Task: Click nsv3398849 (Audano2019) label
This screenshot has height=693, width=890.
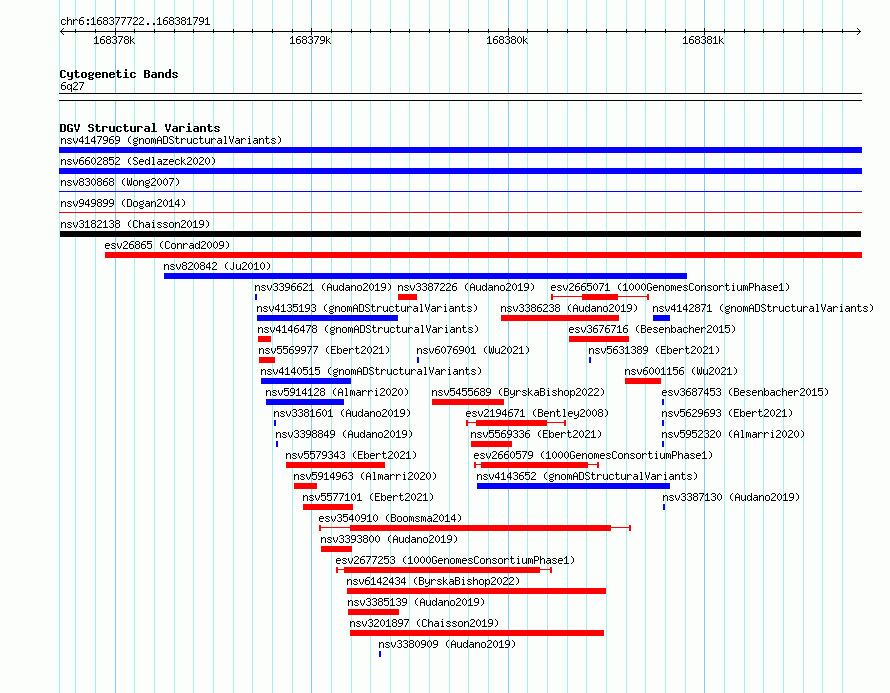Action: [x=344, y=434]
